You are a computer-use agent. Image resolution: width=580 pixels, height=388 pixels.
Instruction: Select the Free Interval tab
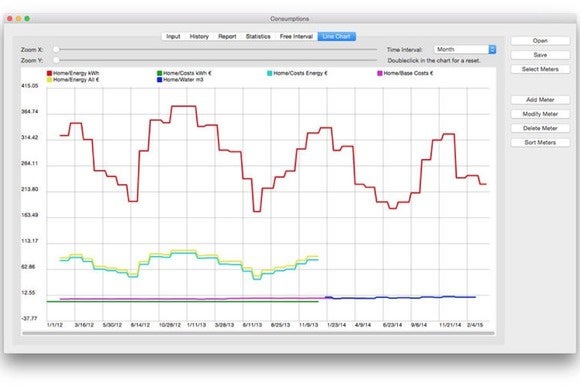(296, 36)
